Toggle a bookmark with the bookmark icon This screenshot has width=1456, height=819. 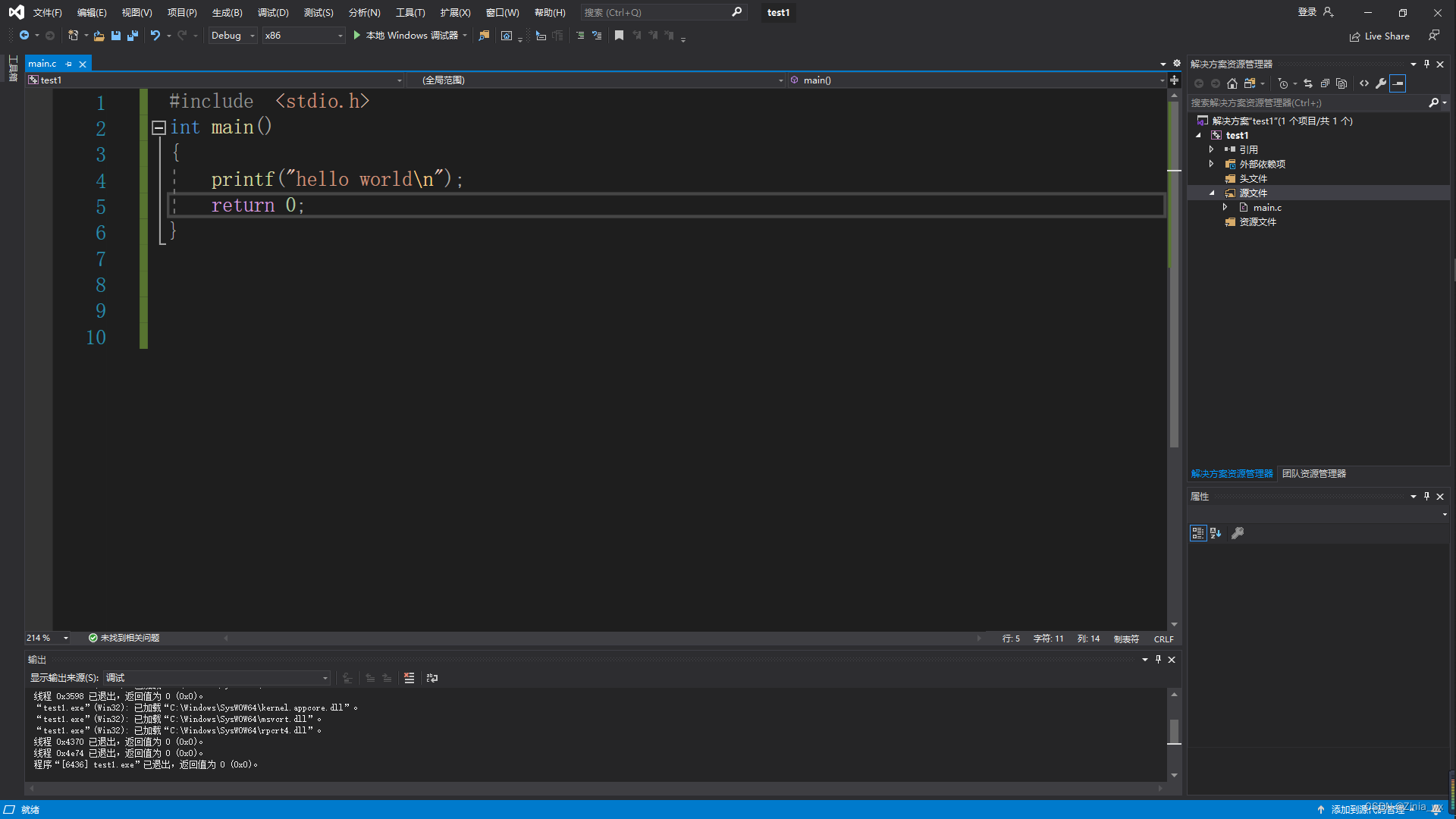pyautogui.click(x=619, y=35)
